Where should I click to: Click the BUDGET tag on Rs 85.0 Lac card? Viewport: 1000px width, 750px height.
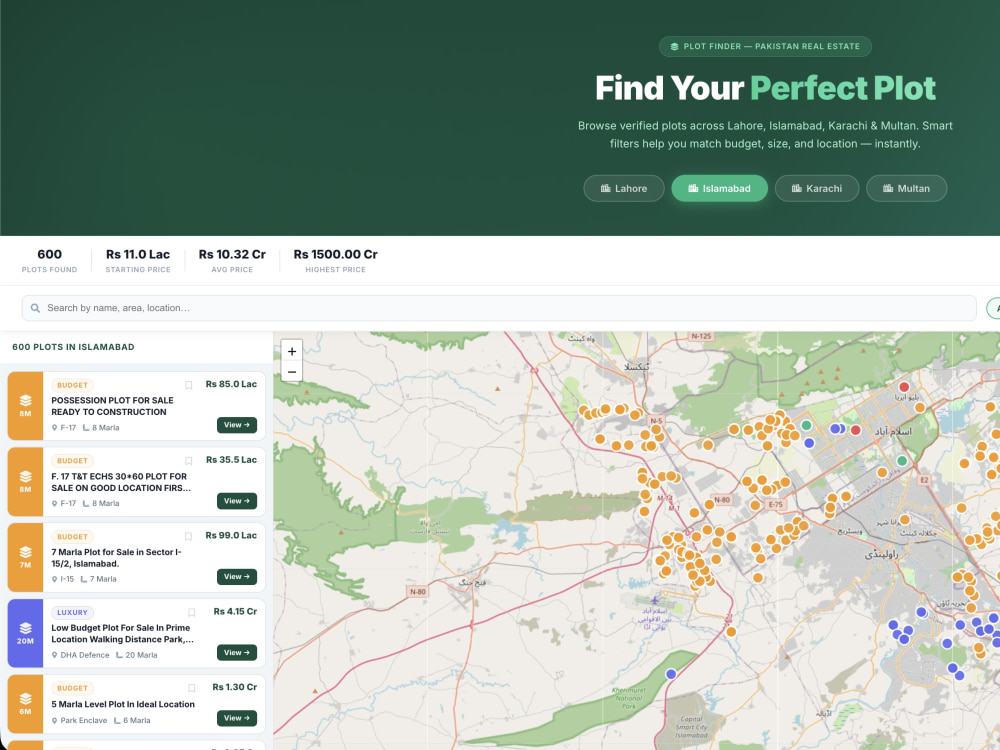[72, 385]
